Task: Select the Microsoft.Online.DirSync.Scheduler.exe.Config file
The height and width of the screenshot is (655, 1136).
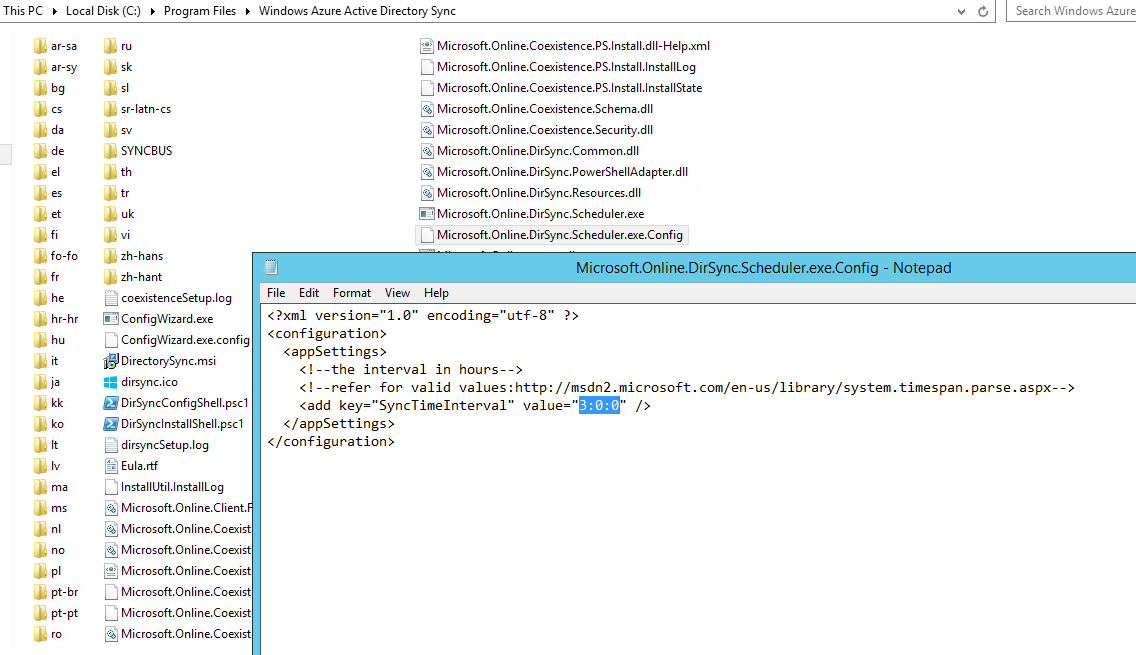Action: (559, 235)
